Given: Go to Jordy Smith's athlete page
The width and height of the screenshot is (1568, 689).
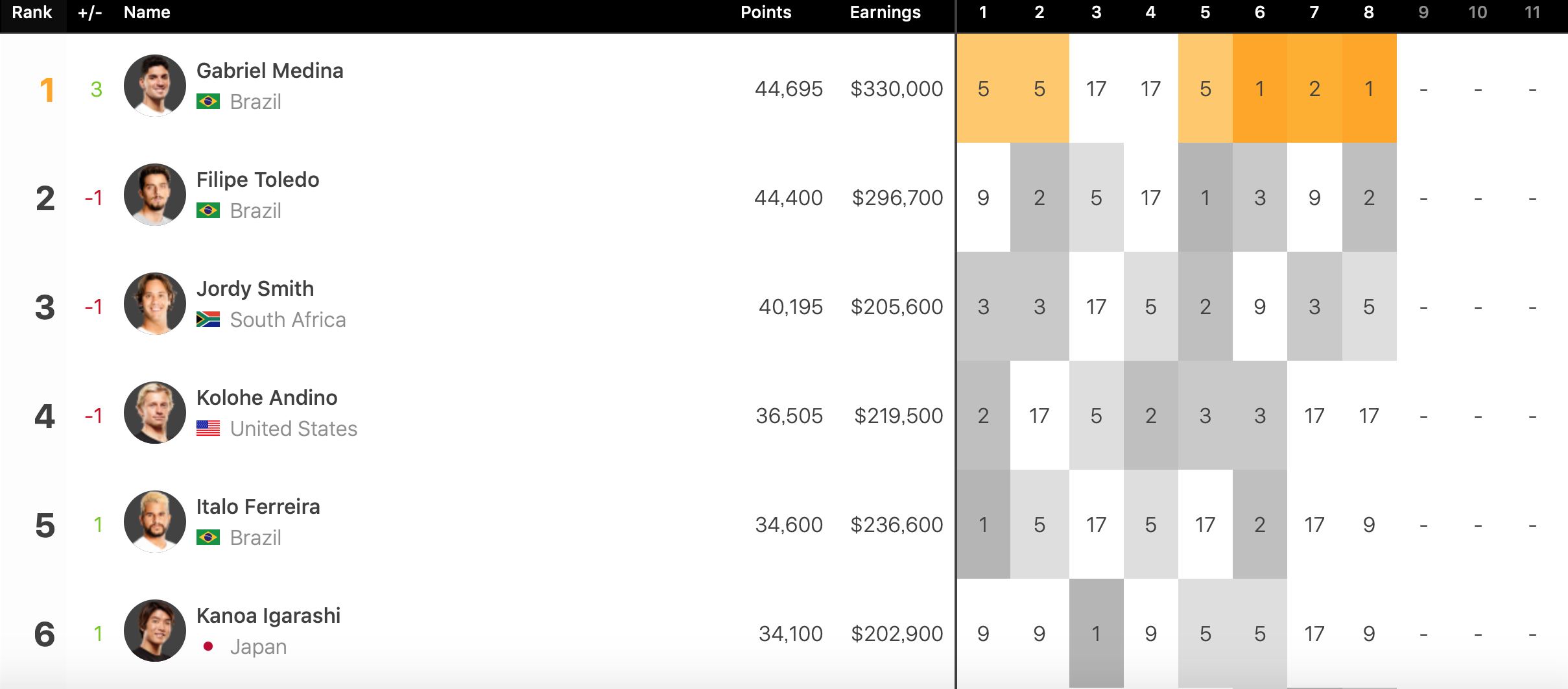Looking at the screenshot, I should point(255,288).
